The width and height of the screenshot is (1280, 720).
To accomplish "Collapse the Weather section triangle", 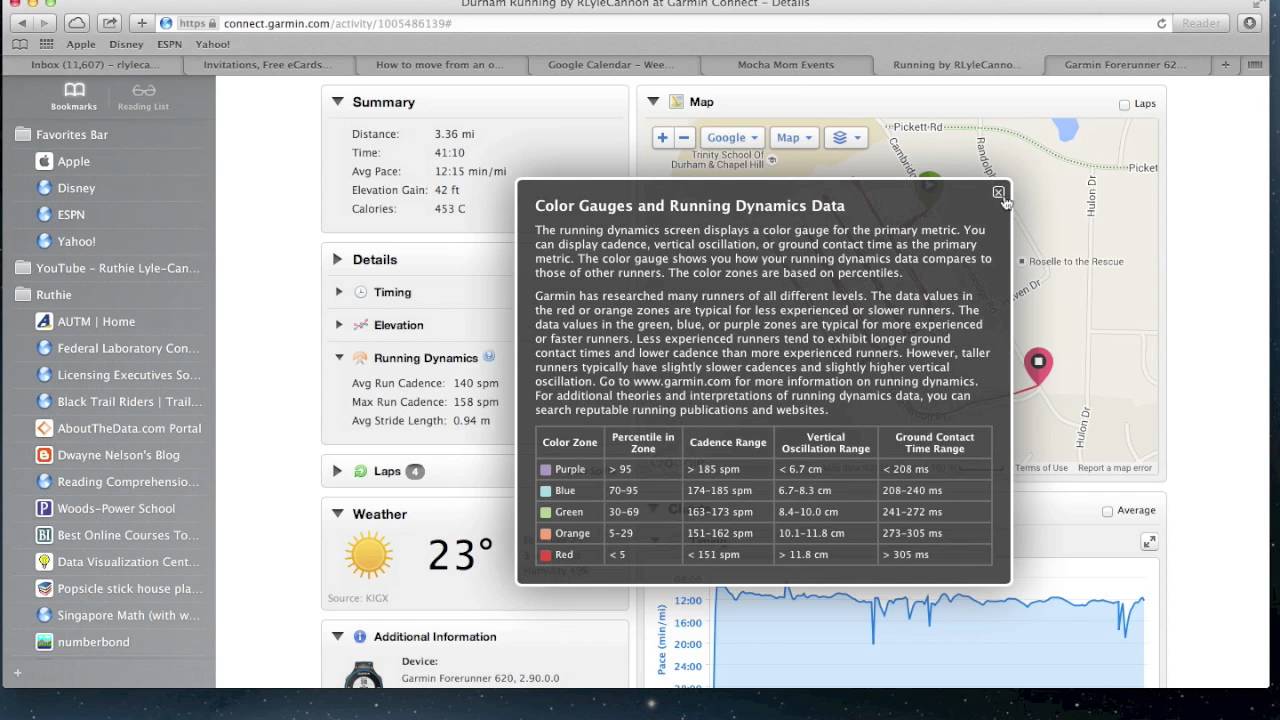I will click(x=337, y=514).
